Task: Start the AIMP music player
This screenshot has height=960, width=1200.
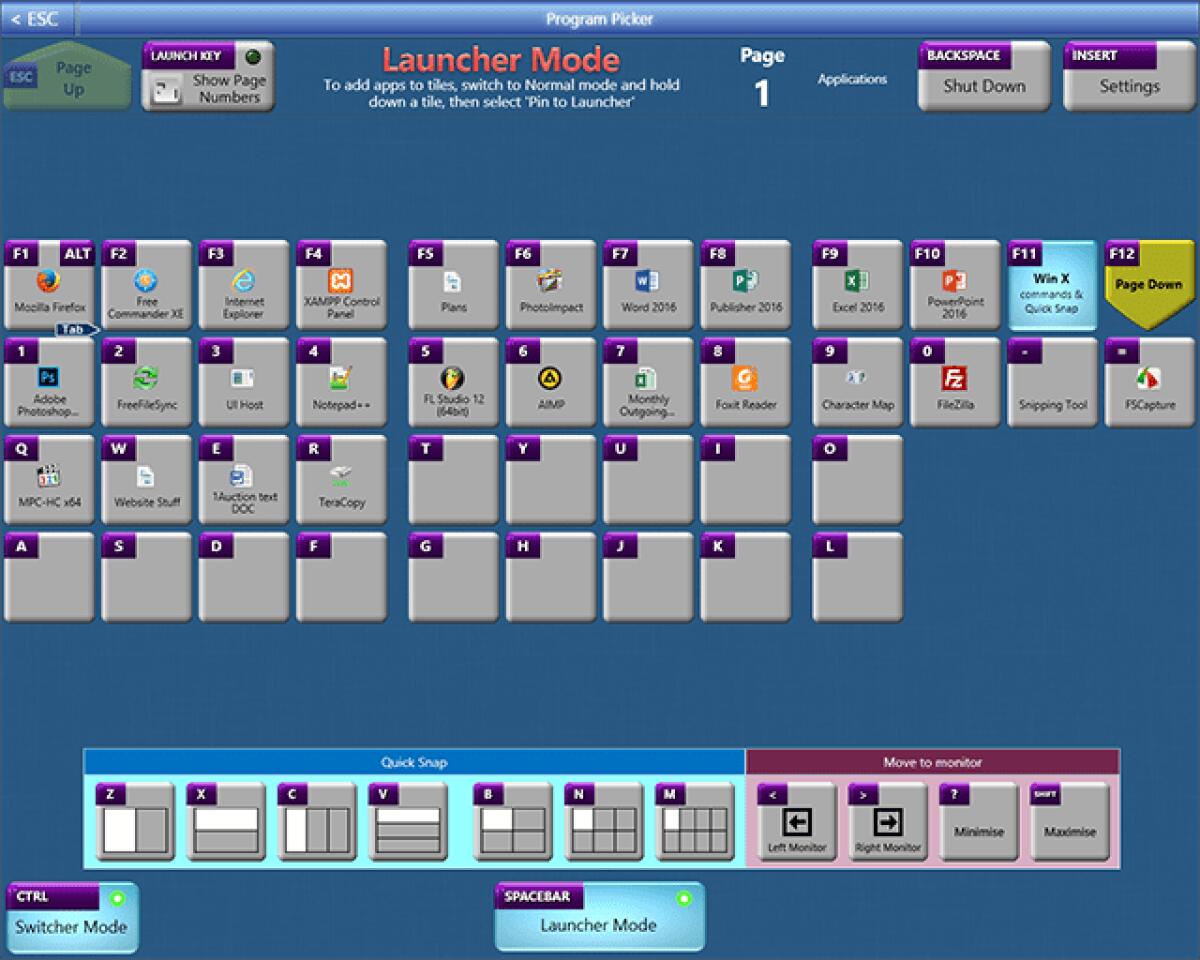Action: 550,385
